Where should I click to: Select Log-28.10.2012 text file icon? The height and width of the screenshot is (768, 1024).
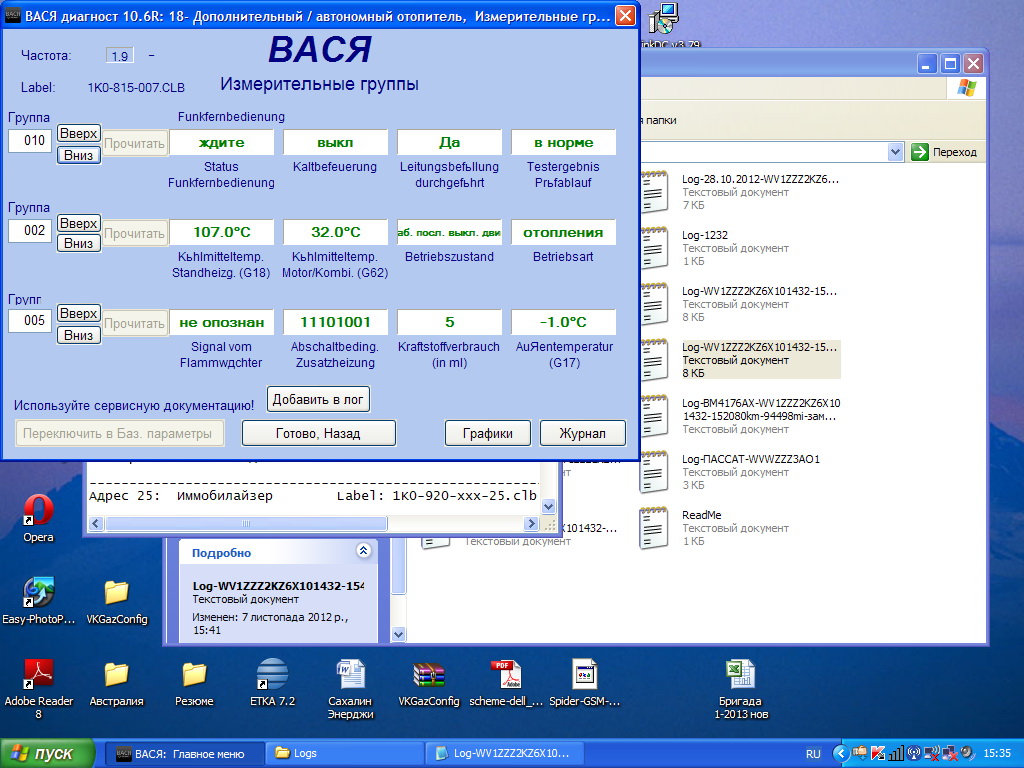click(x=654, y=191)
